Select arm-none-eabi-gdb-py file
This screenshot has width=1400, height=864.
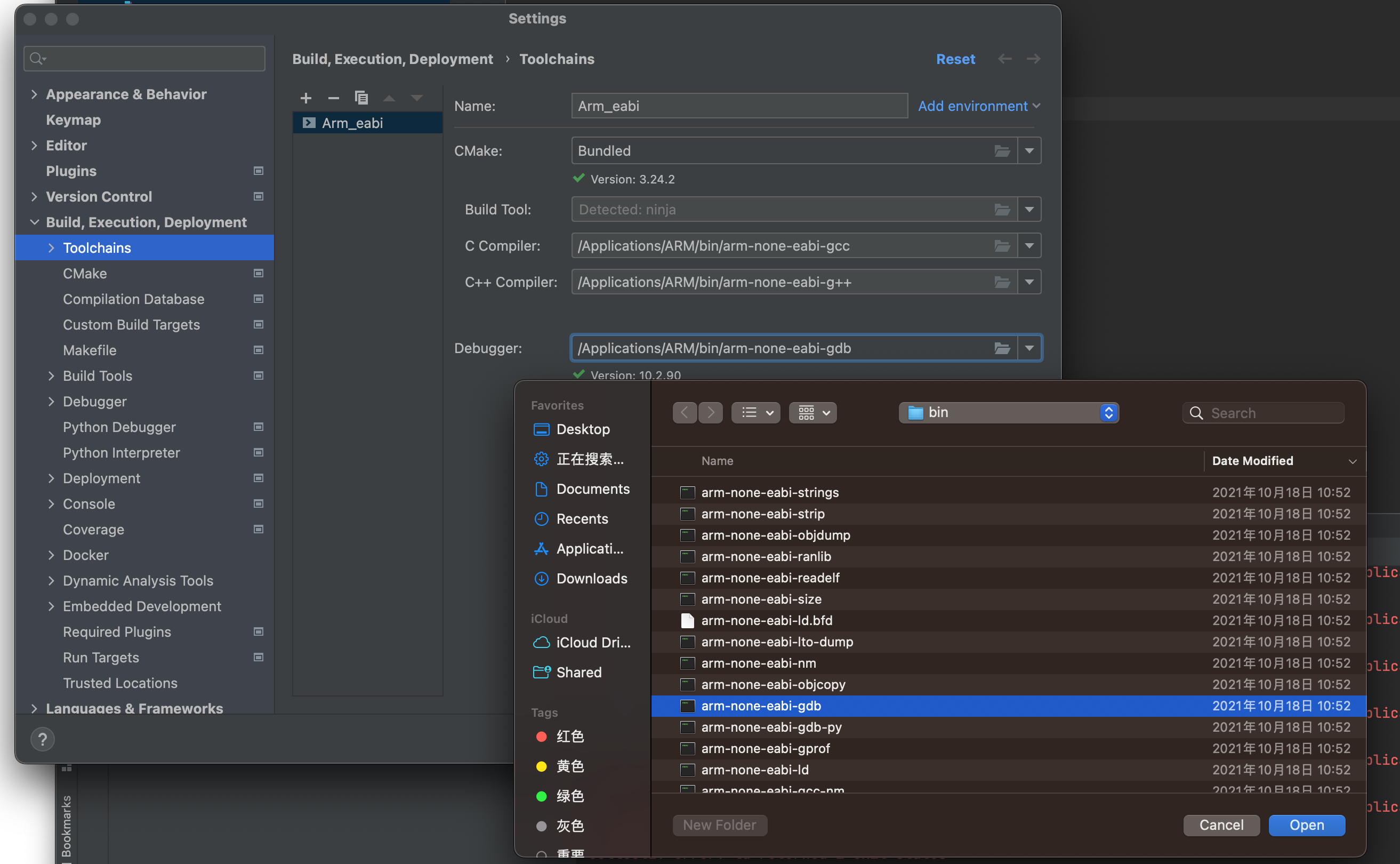1009,727
